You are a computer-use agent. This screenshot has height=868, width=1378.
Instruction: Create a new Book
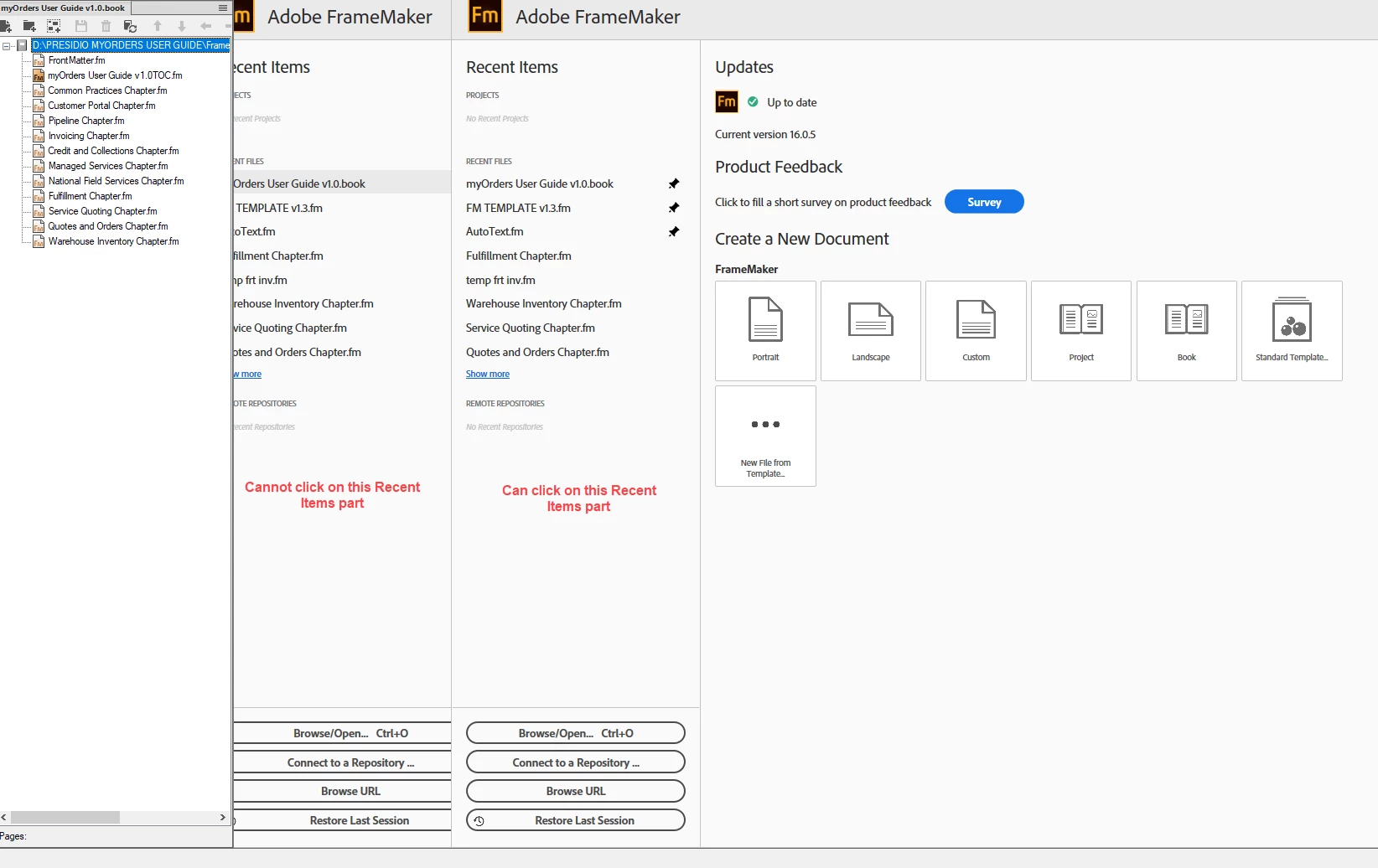tap(1186, 331)
